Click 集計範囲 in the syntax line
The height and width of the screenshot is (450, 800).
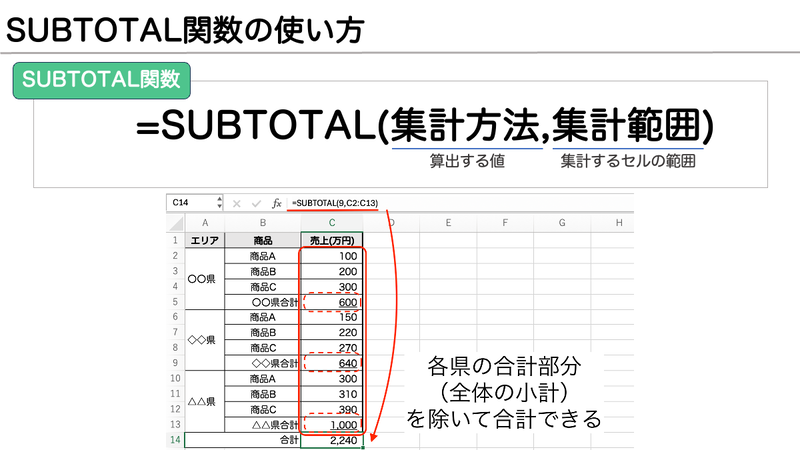(627, 126)
